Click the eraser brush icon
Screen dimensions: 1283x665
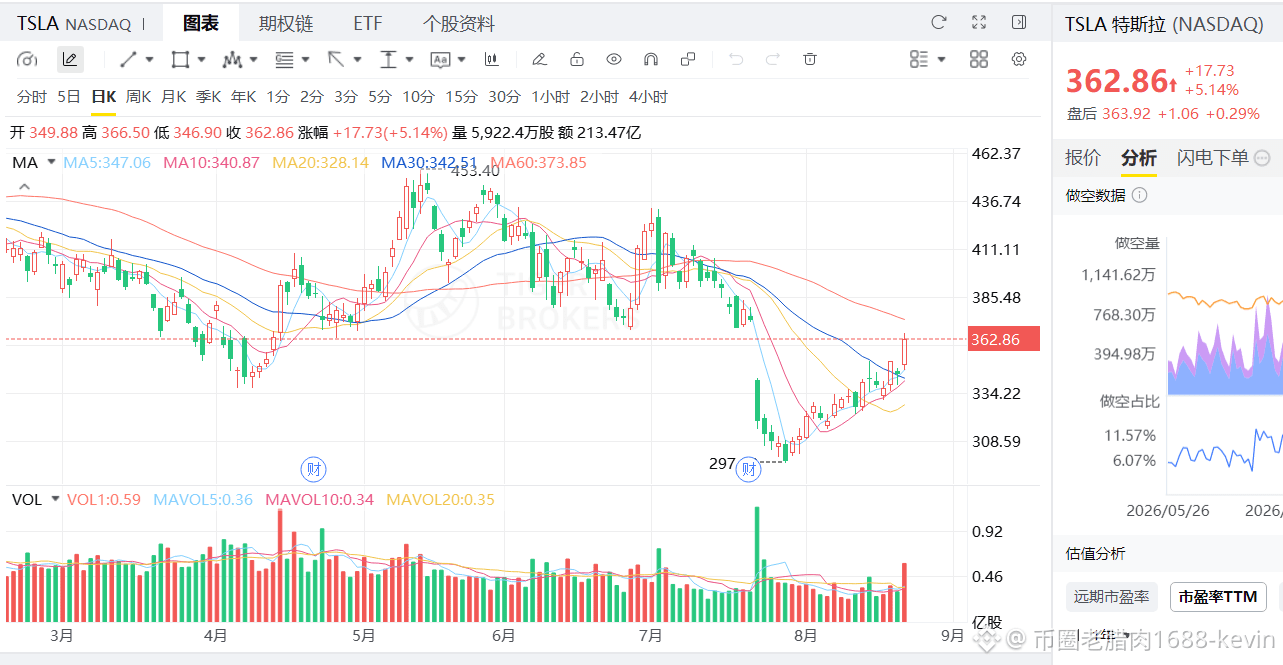(539, 60)
